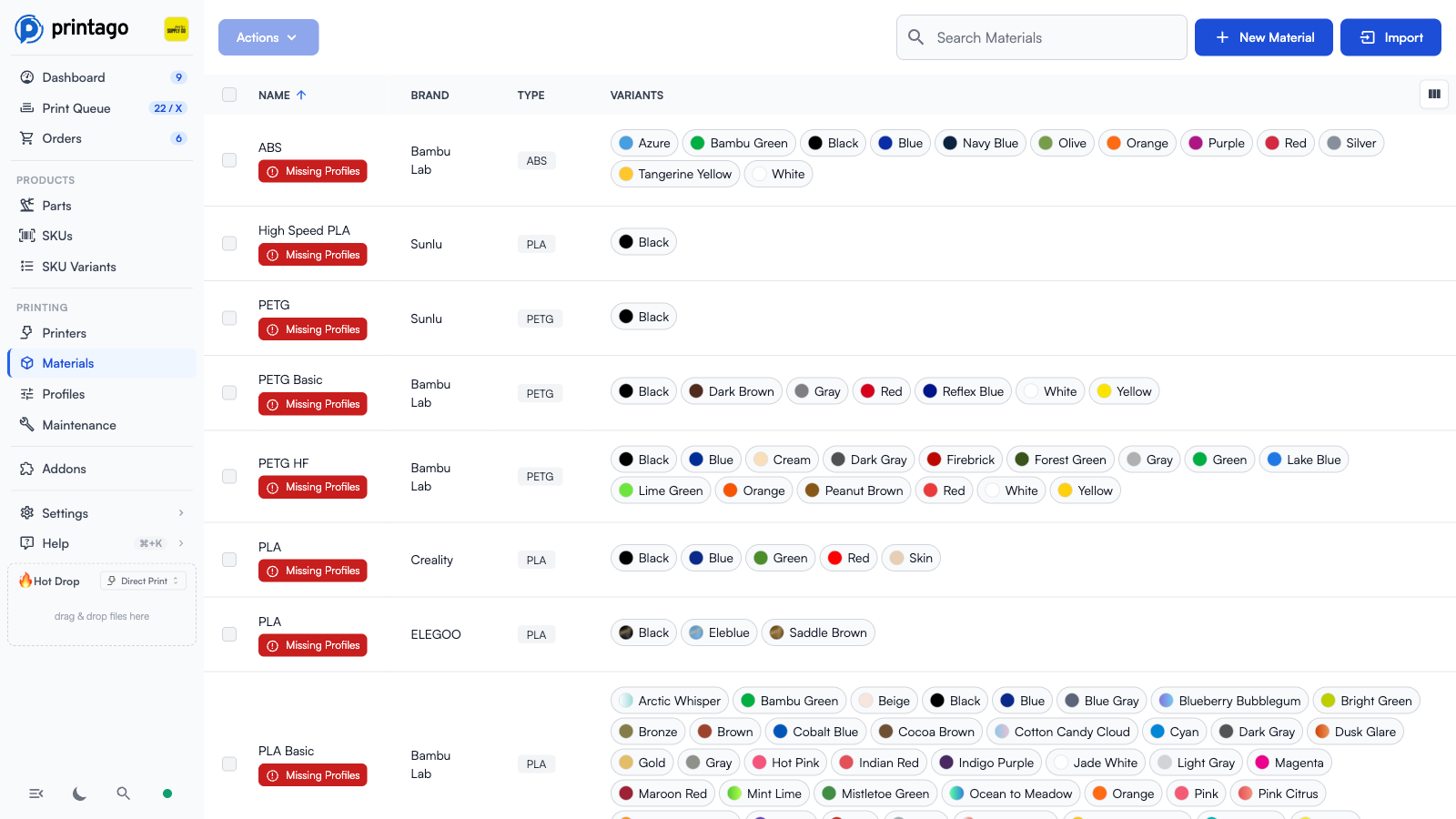Click Missing Profiles badge for PETG HF
The image size is (1456, 819).
pos(313,487)
